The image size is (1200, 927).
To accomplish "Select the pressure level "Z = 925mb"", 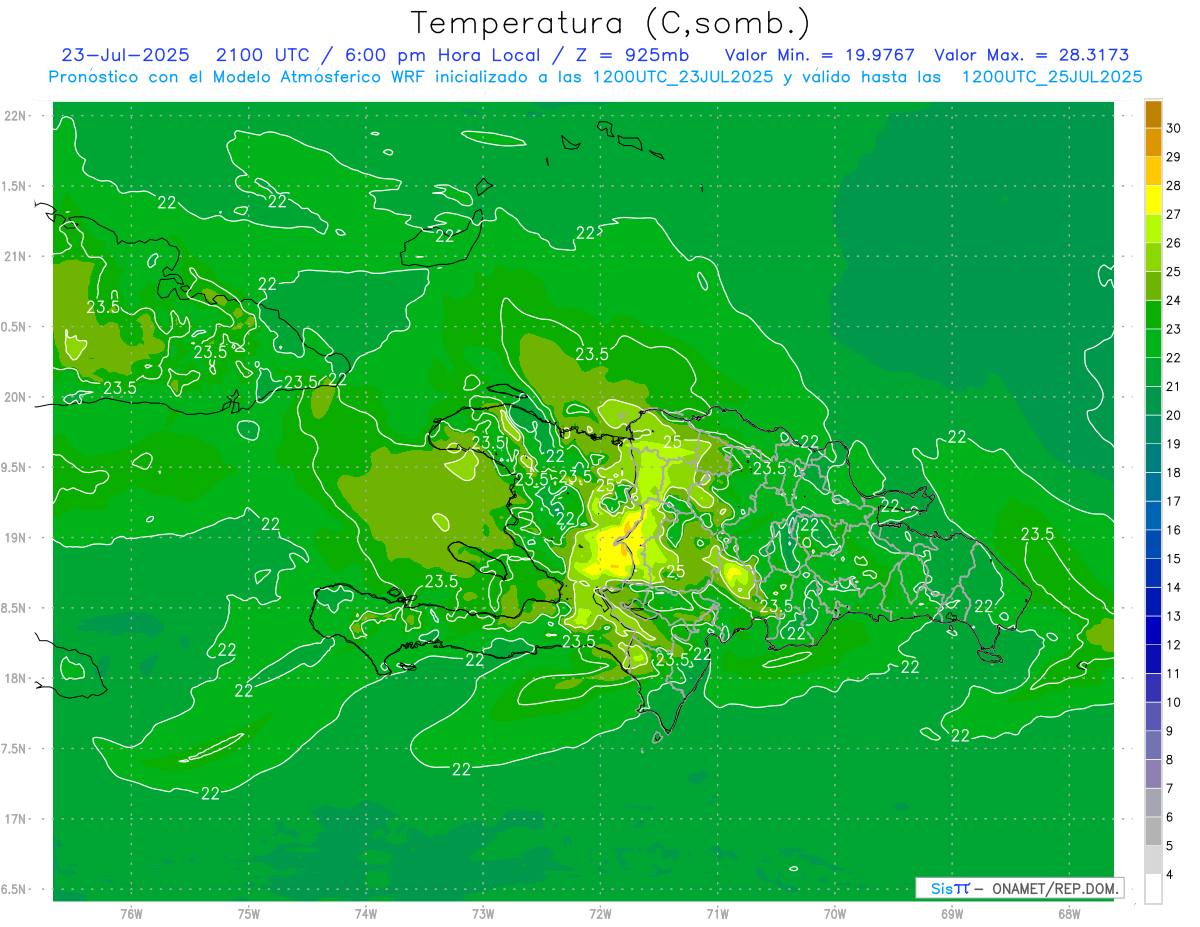I will tap(627, 55).
